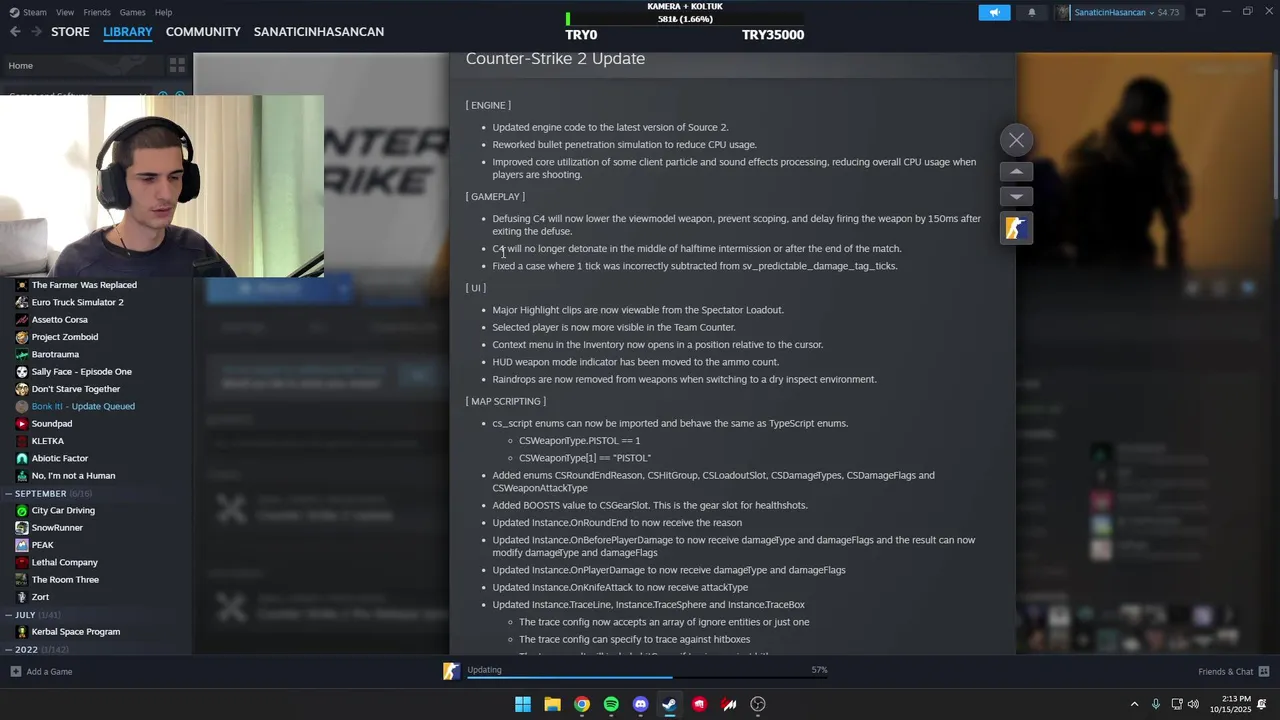Open OBS Studio from taskbar
1280x720 pixels.
(758, 704)
